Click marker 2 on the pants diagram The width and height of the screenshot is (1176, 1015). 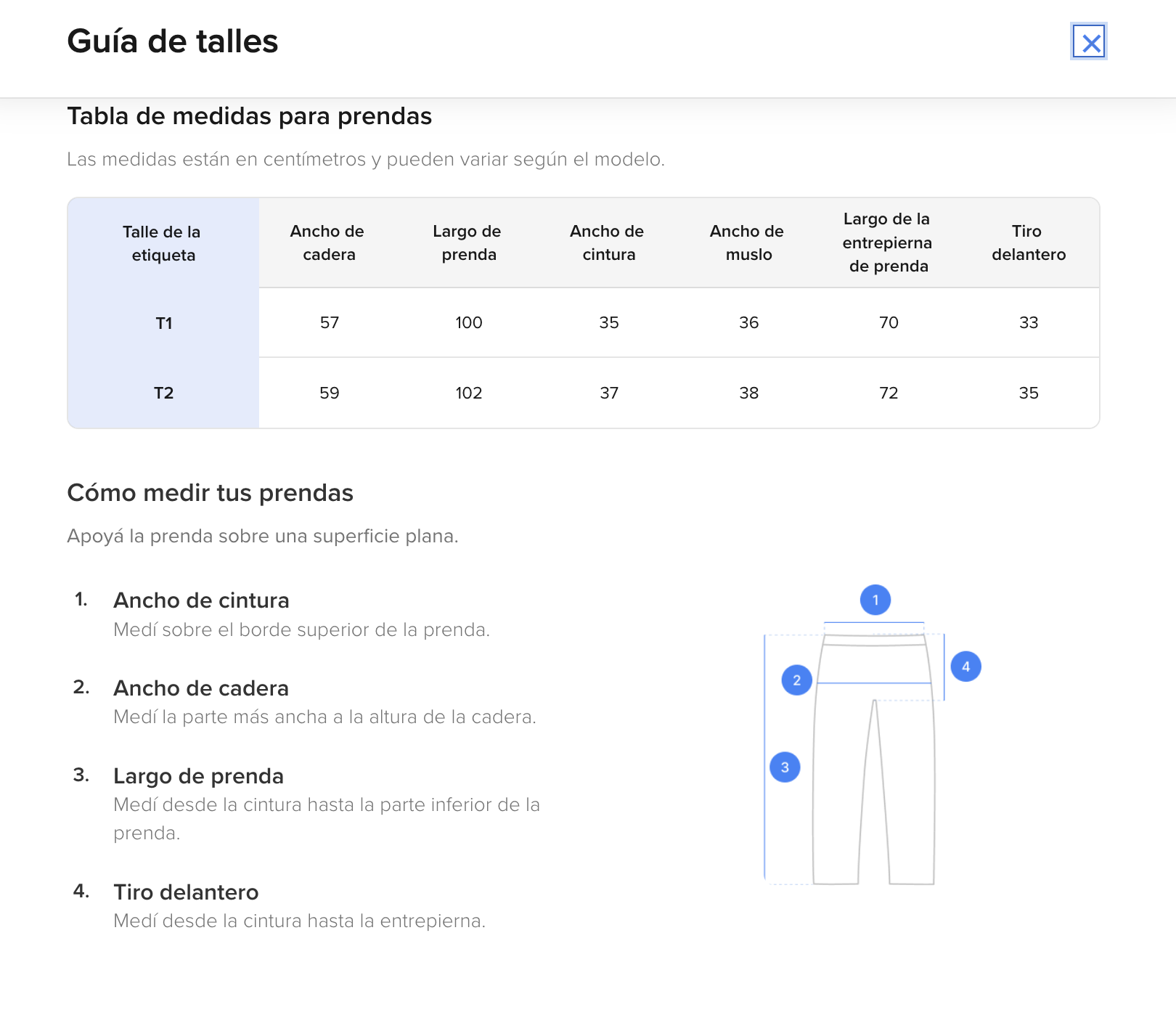click(796, 680)
